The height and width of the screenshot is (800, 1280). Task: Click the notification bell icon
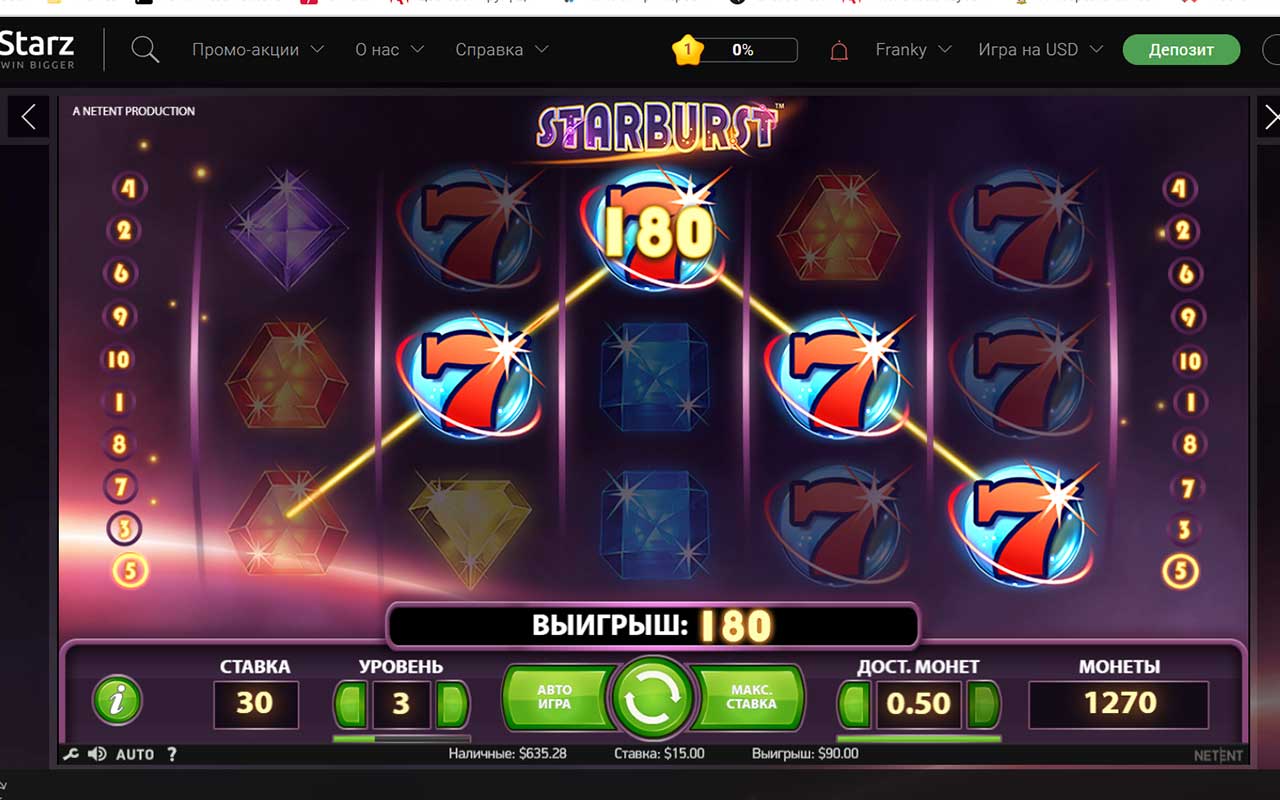point(839,50)
